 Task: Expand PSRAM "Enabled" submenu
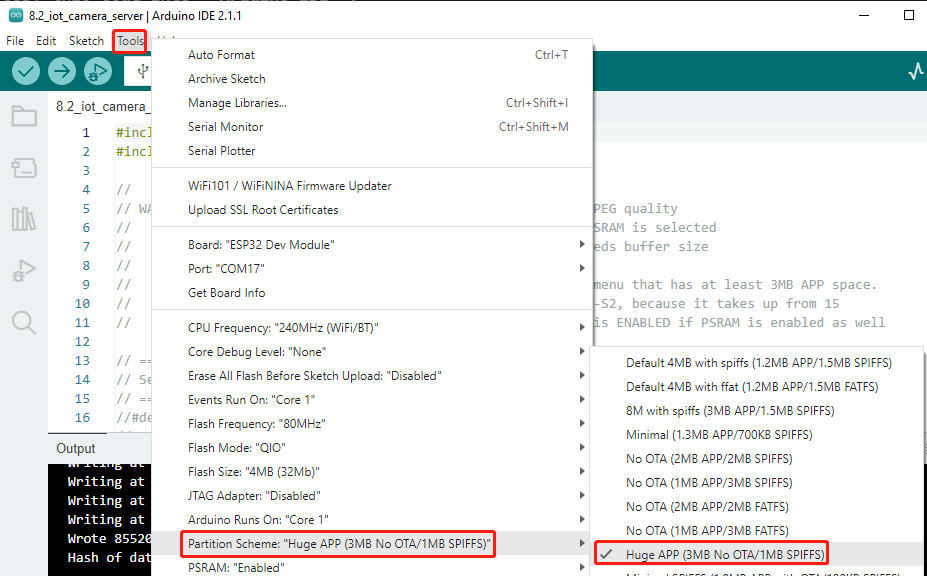(x=372, y=568)
